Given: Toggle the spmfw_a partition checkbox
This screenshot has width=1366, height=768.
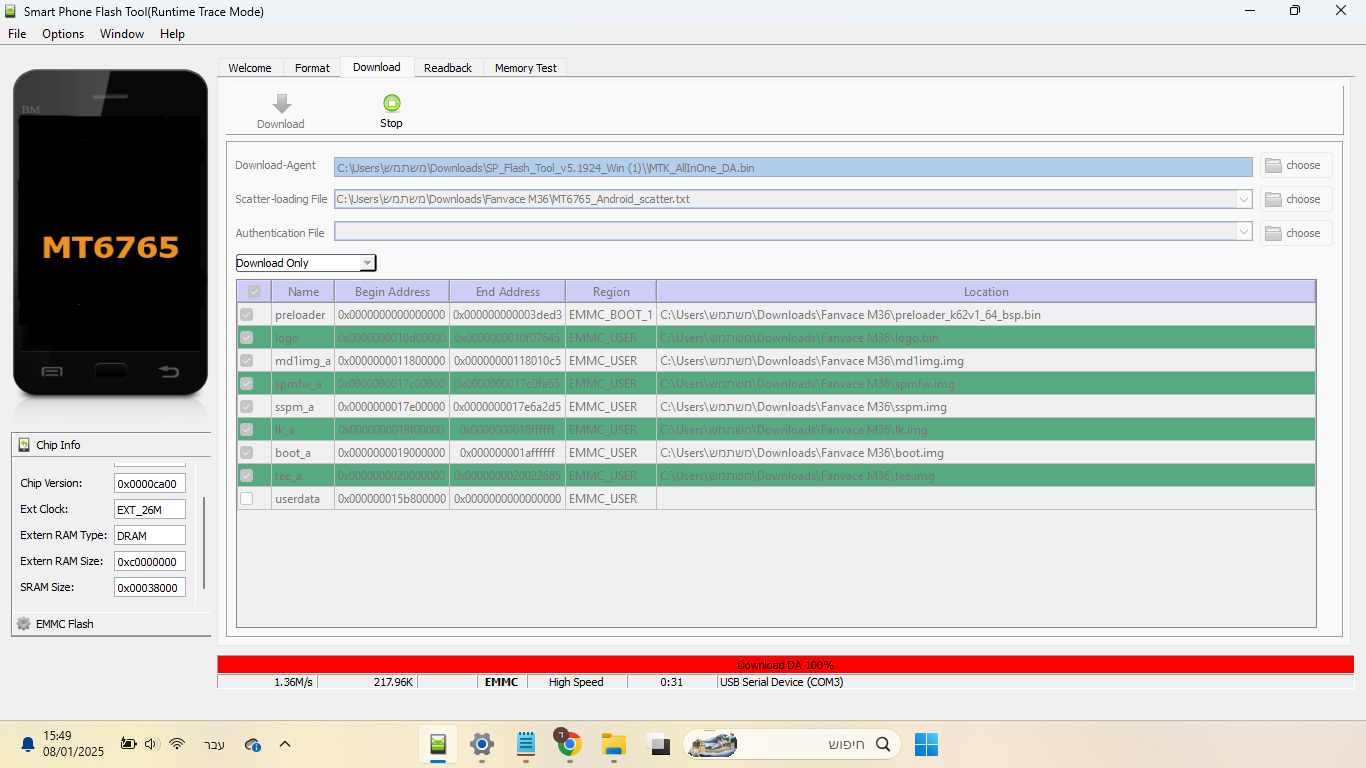Looking at the screenshot, I should coord(247,384).
